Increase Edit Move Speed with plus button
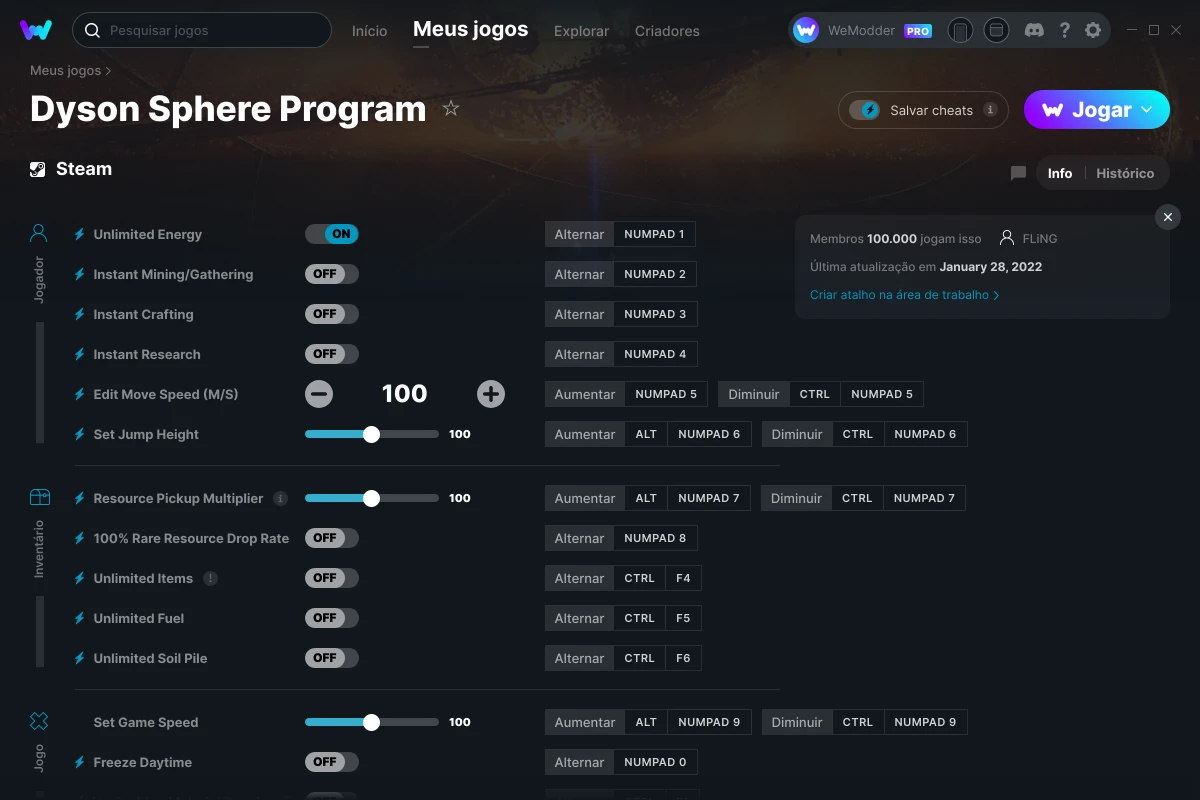This screenshot has height=800, width=1200. (x=490, y=394)
